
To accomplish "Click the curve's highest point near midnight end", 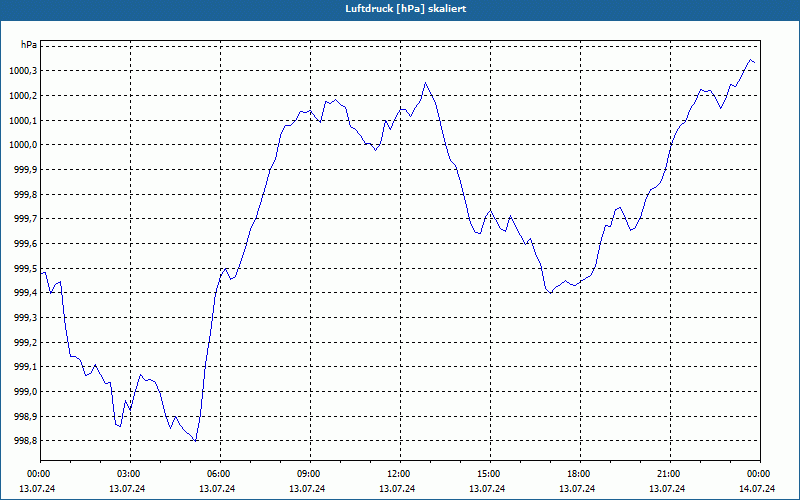I will click(751, 60).
